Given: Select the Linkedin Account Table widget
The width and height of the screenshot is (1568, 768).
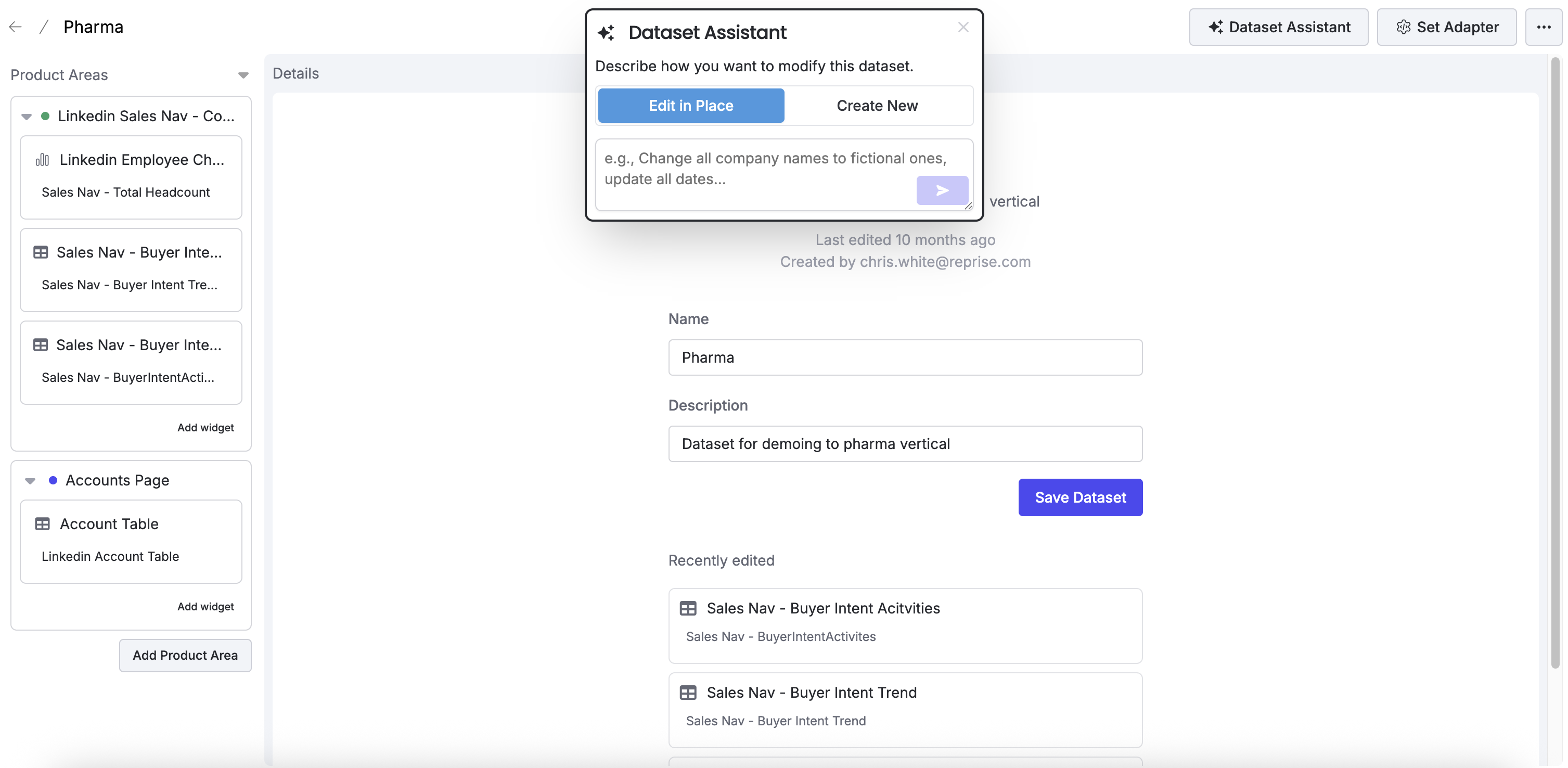Looking at the screenshot, I should [x=131, y=541].
